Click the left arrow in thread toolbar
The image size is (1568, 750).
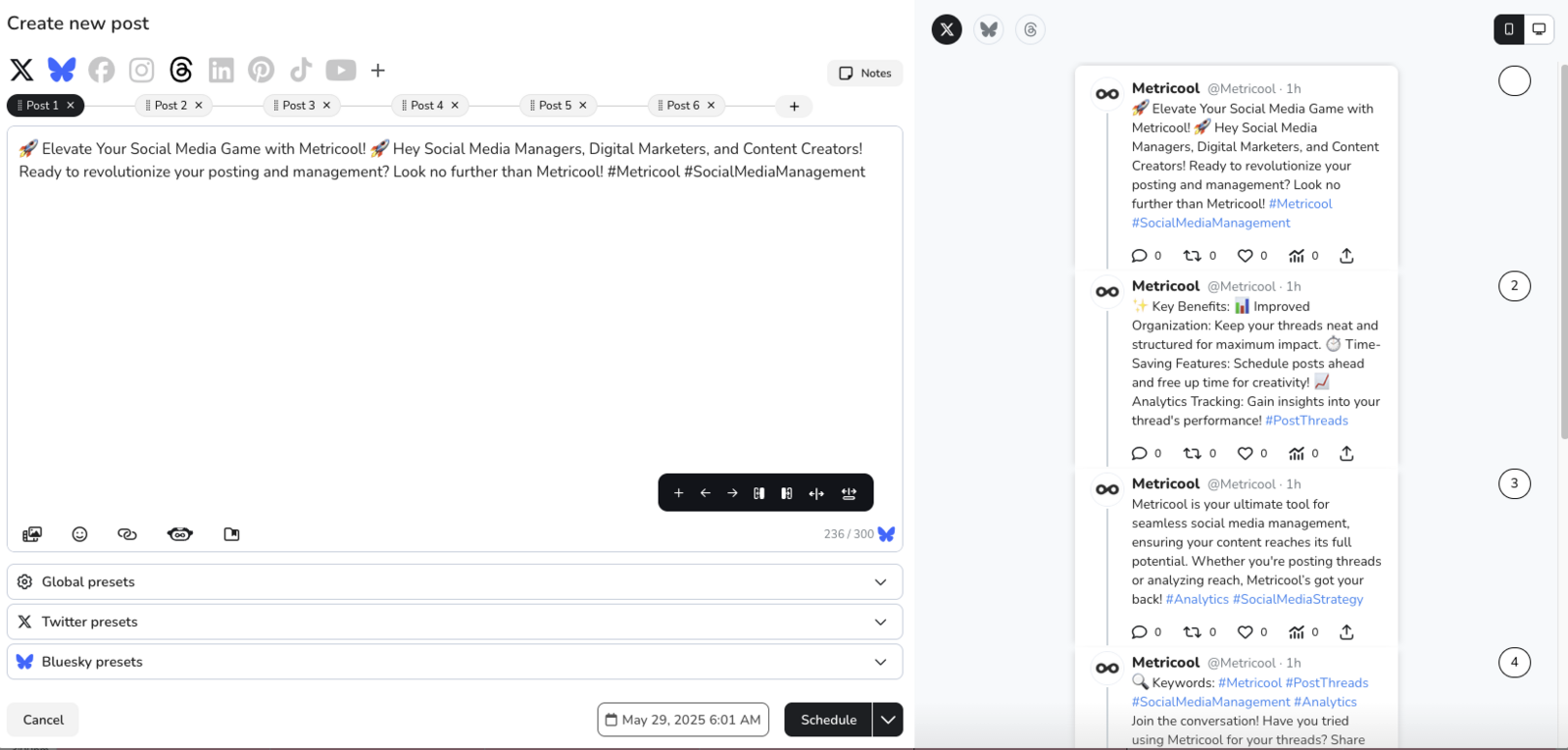tap(706, 493)
